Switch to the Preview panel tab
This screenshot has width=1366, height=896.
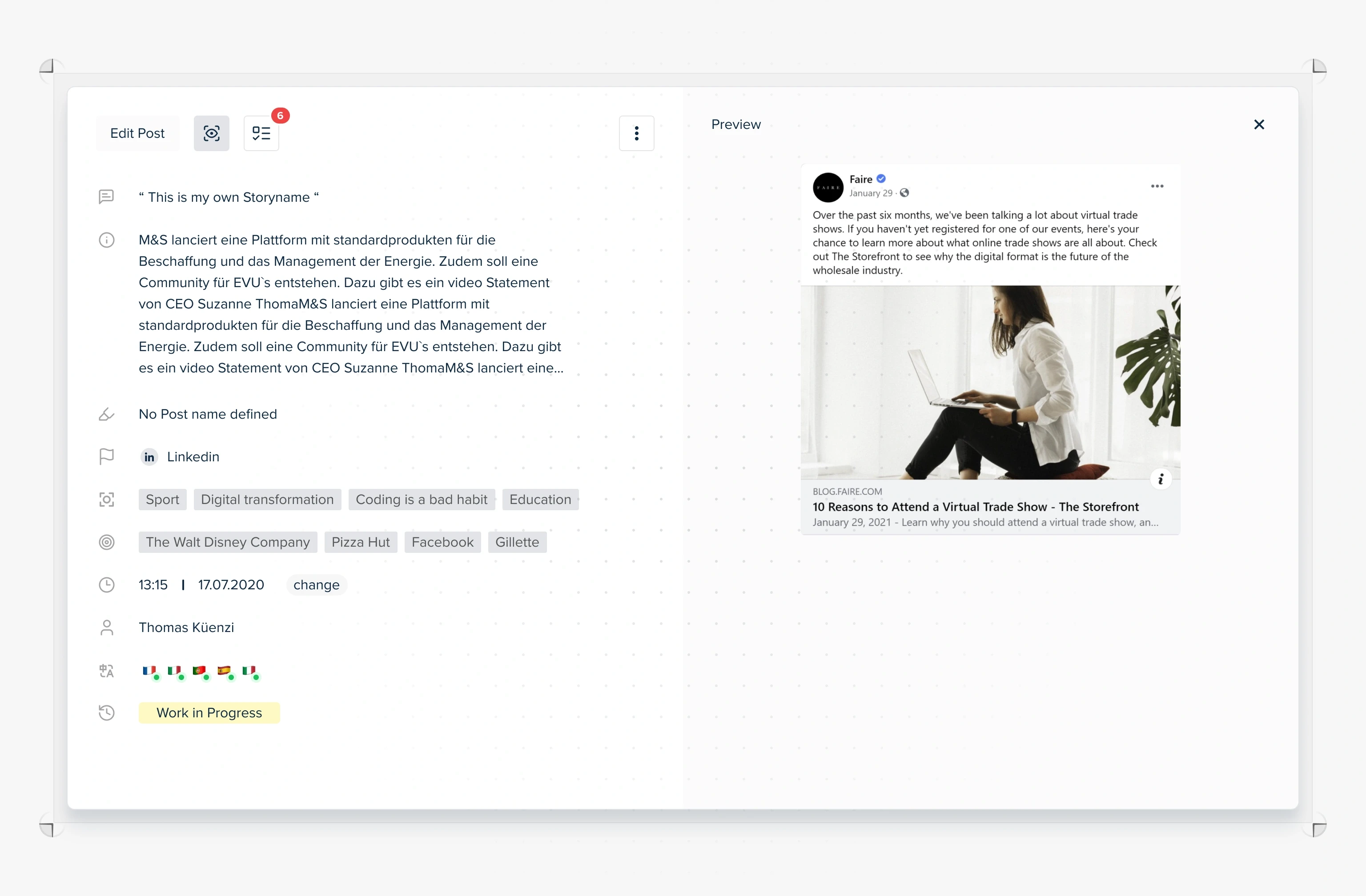coord(736,124)
